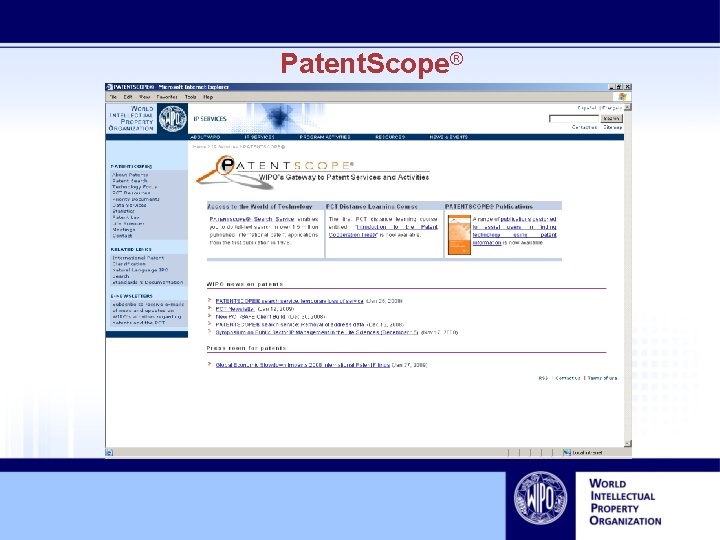Open the File menu in Internet Explorer
The height and width of the screenshot is (540, 720).
(113, 97)
